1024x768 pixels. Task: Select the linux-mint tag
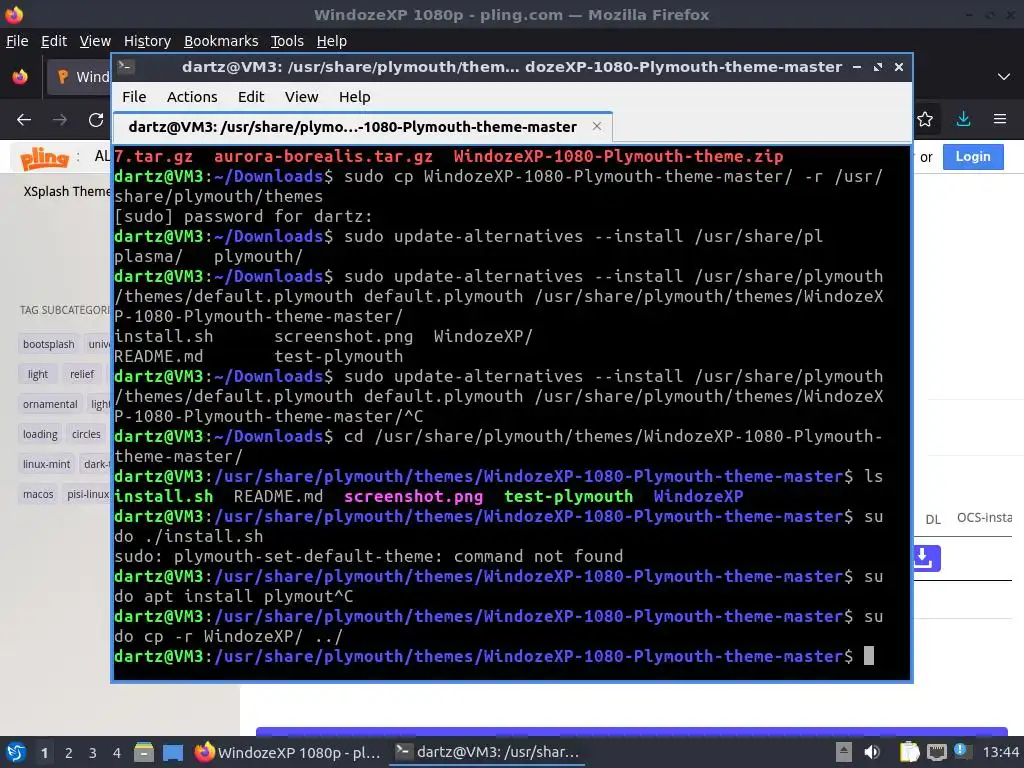[x=46, y=464]
